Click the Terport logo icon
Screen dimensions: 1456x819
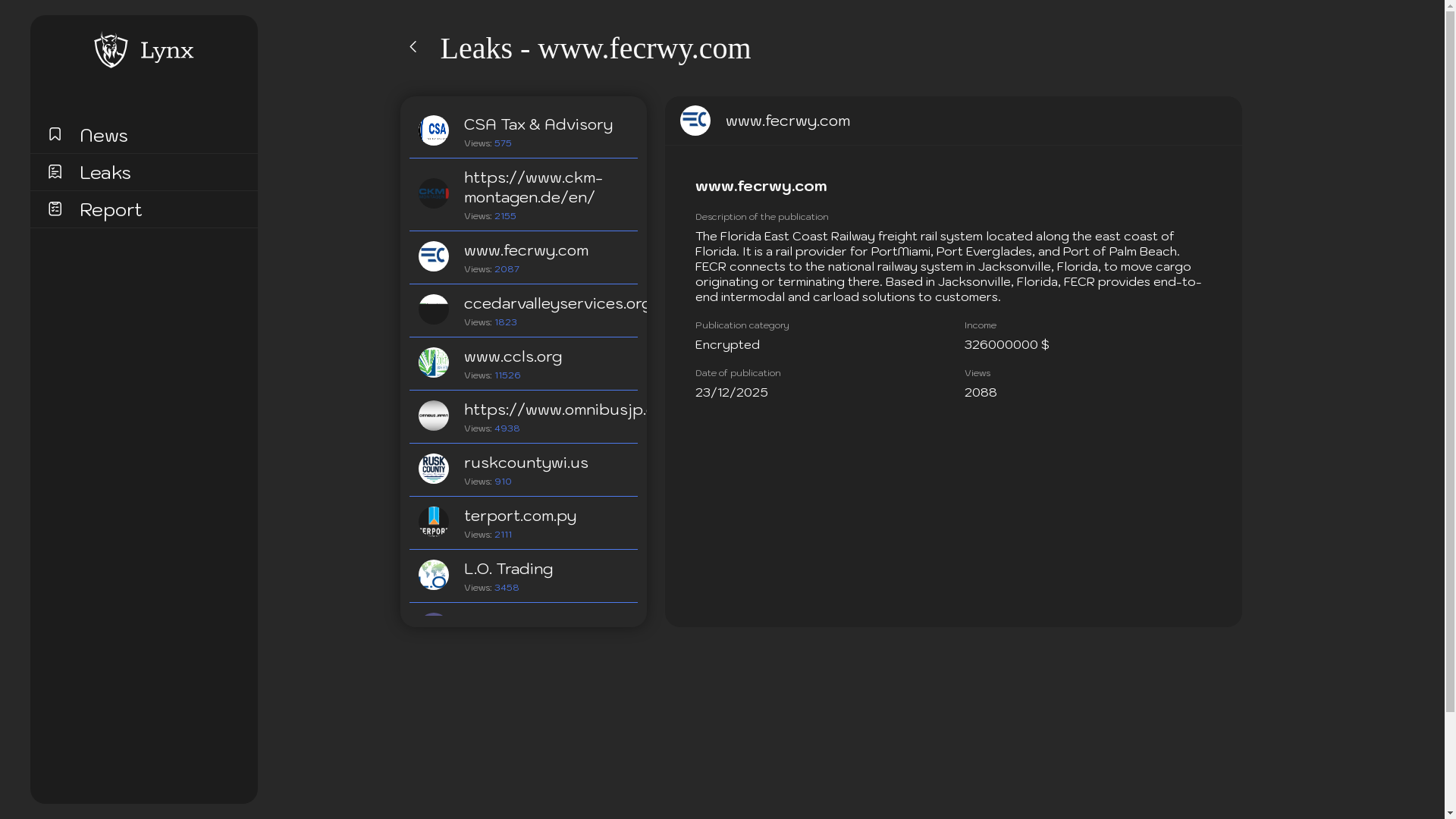[x=434, y=522]
